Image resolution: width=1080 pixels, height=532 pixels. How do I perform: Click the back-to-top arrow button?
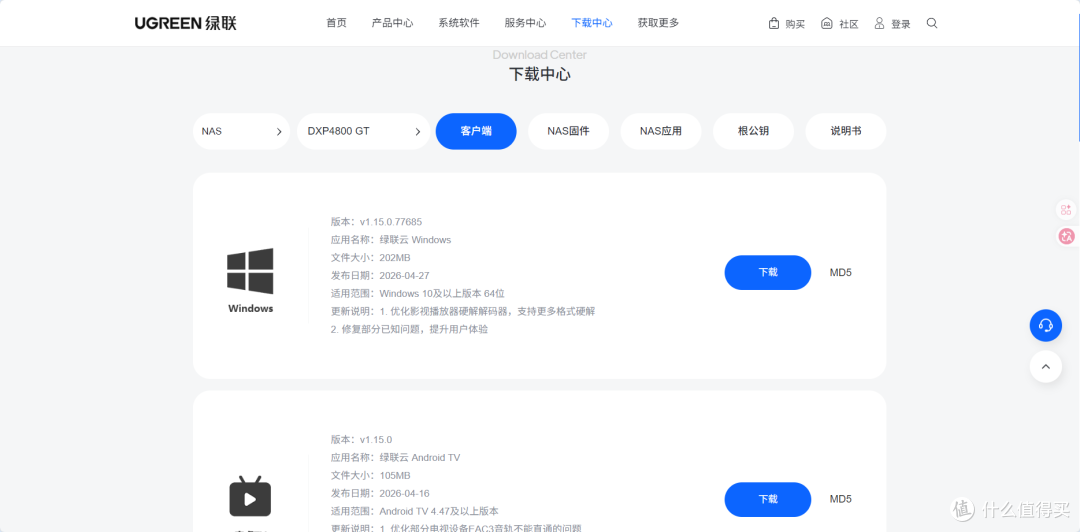(x=1046, y=367)
